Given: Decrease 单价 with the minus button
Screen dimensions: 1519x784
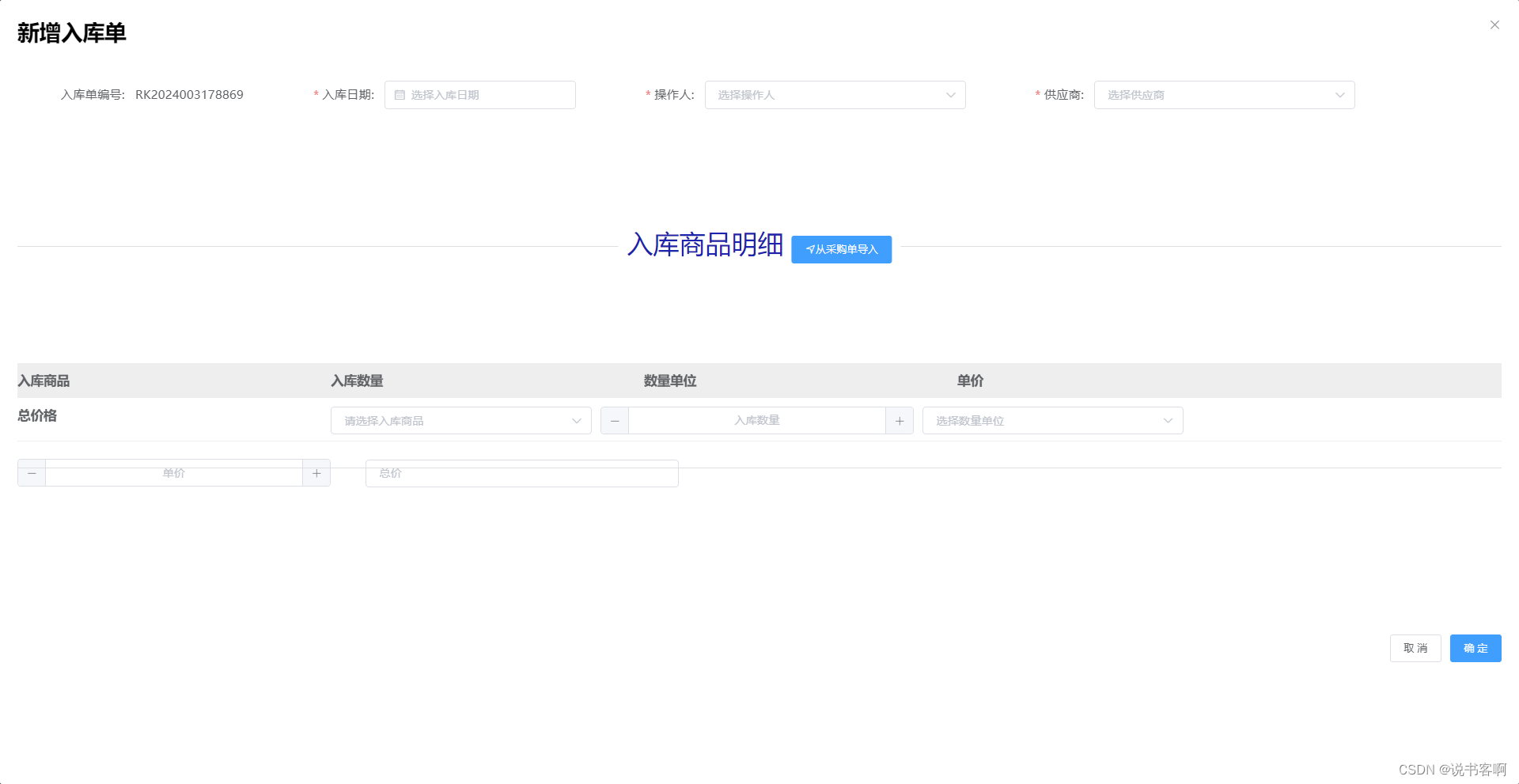Looking at the screenshot, I should tap(32, 473).
